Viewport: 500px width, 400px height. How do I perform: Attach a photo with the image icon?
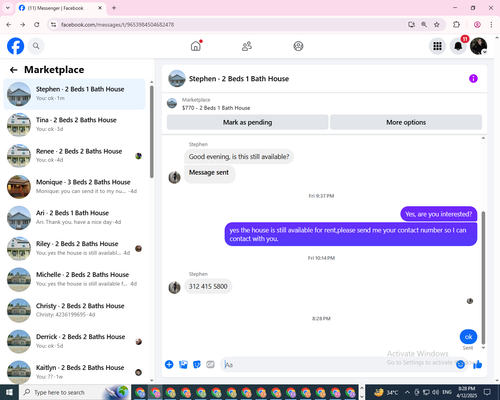(183, 364)
